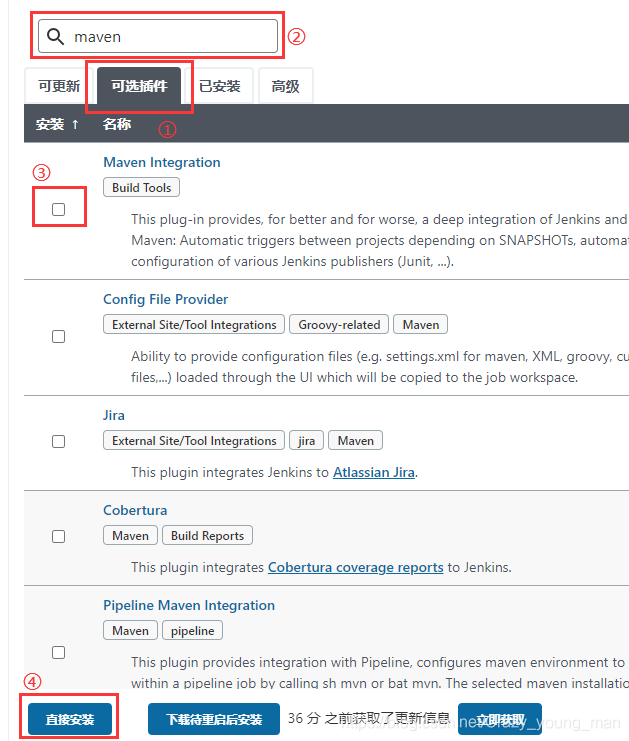Open the Pipeline Maven Integration link
Viewport: 629px width, 741px height.
(x=189, y=605)
